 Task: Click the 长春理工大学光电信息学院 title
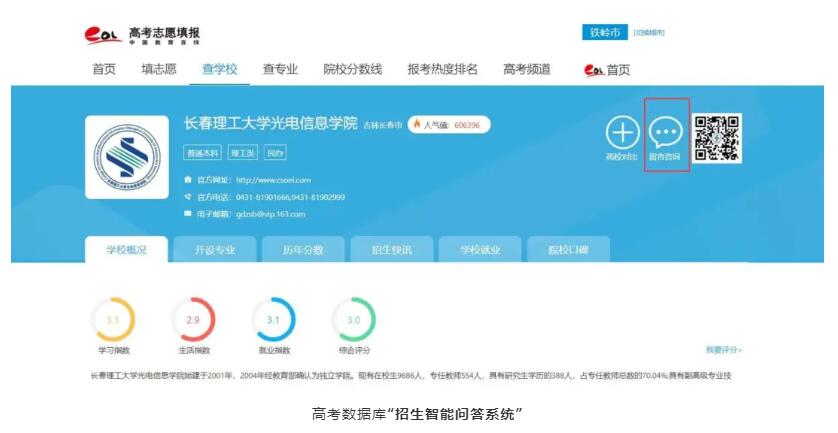[270, 123]
